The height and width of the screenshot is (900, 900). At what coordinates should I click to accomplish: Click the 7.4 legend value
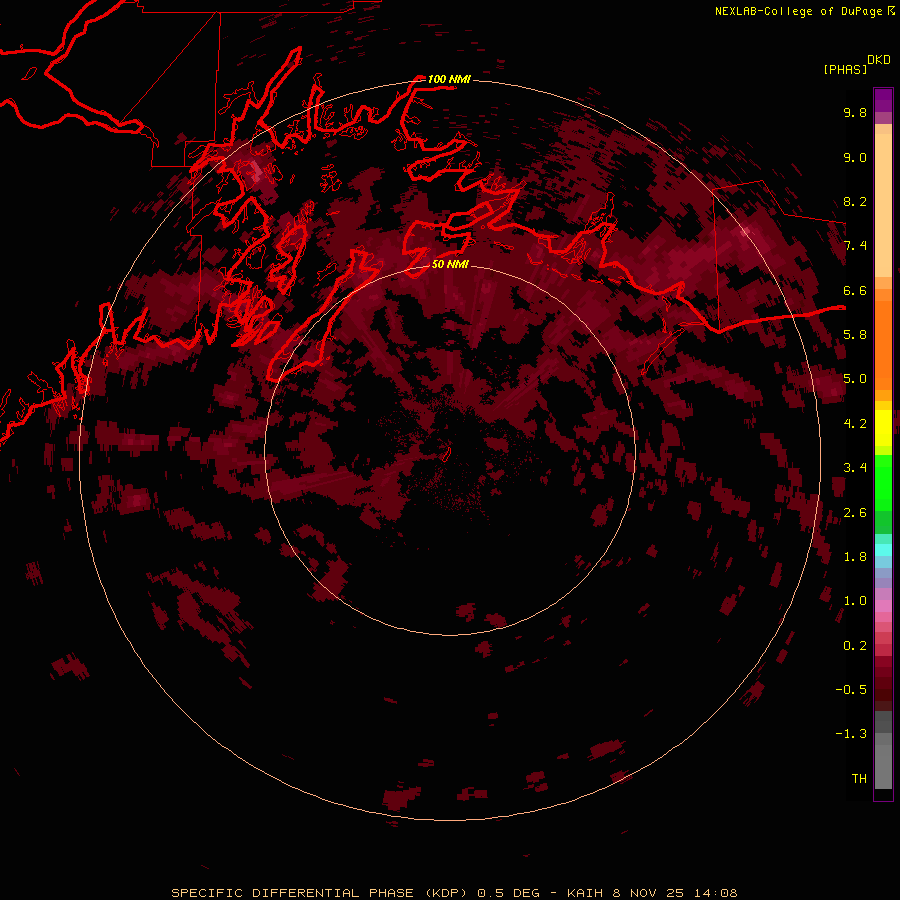[x=855, y=246]
